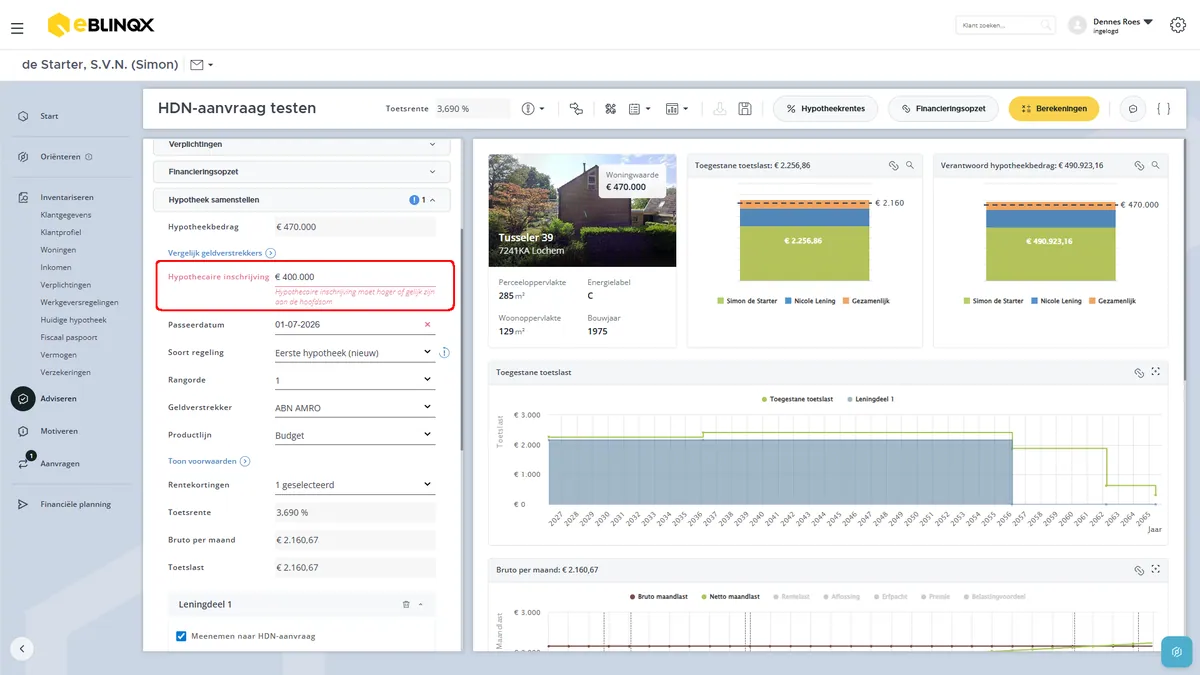Viewport: 1200px width, 675px height.
Task: Open Adviseren in the sidebar
Action: pos(58,399)
